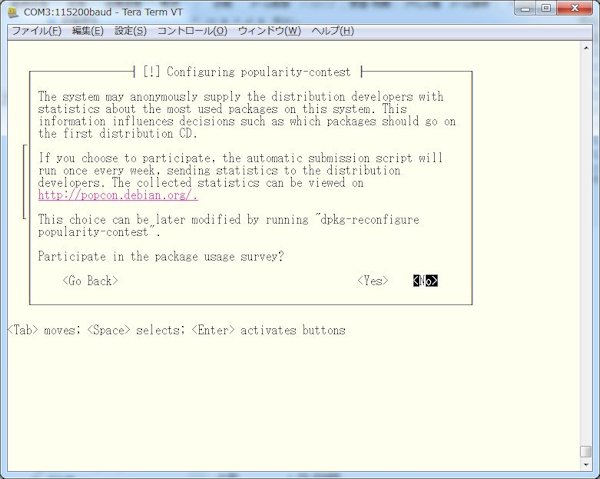Open the ファイル(F) menu
600x479 pixels.
pyautogui.click(x=36, y=31)
